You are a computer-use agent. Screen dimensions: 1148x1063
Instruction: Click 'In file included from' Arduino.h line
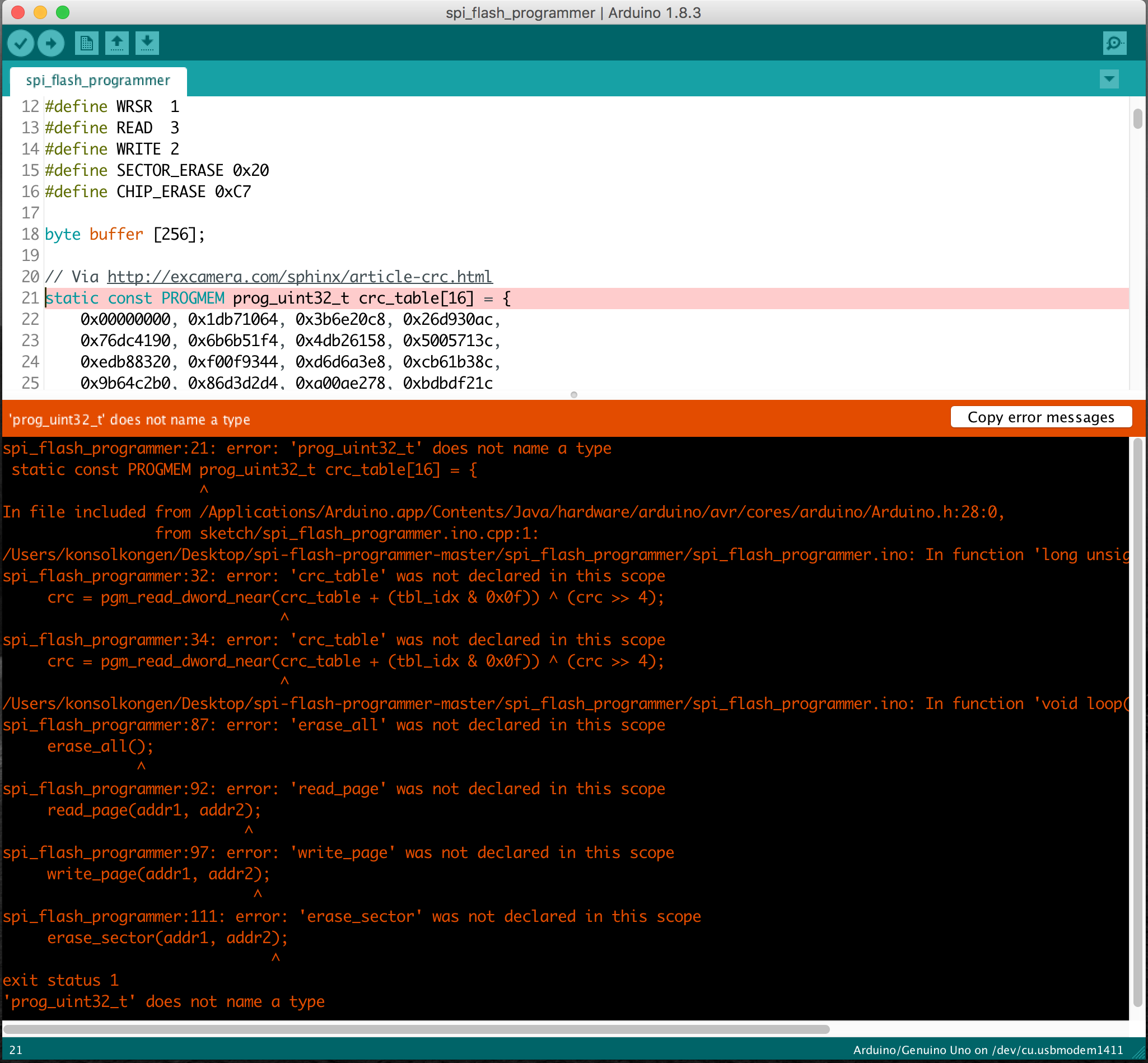coord(504,512)
